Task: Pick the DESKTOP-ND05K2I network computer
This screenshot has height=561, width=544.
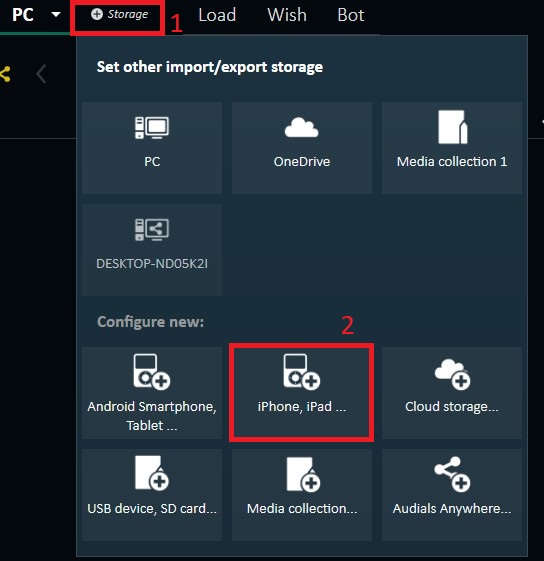Action: pyautogui.click(x=152, y=250)
